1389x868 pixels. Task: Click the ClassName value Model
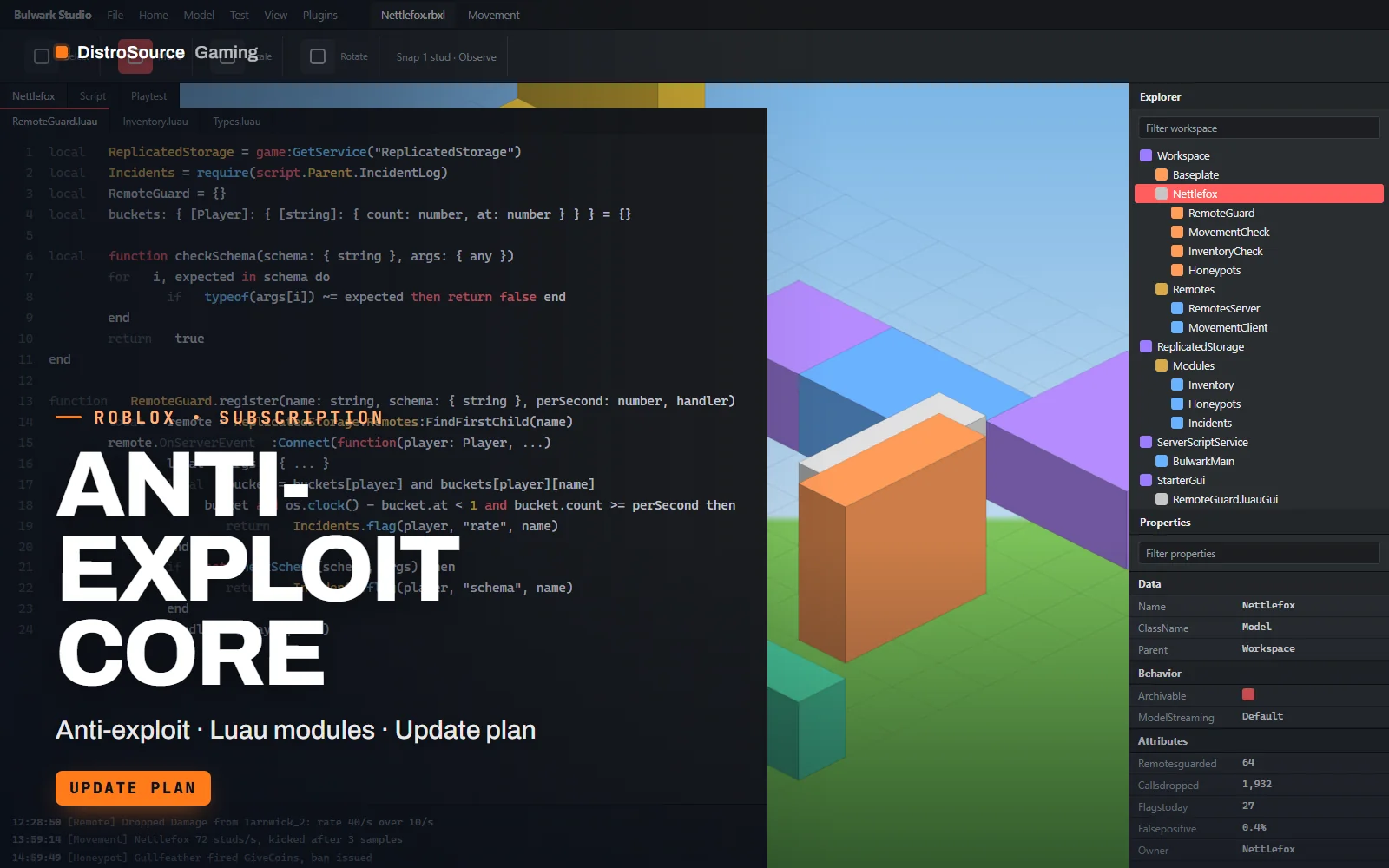(x=1256, y=627)
